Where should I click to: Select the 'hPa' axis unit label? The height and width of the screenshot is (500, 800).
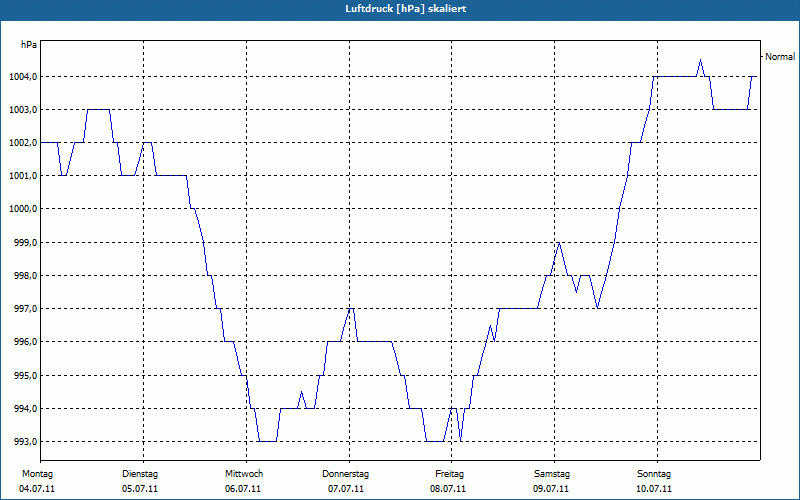pyautogui.click(x=29, y=45)
